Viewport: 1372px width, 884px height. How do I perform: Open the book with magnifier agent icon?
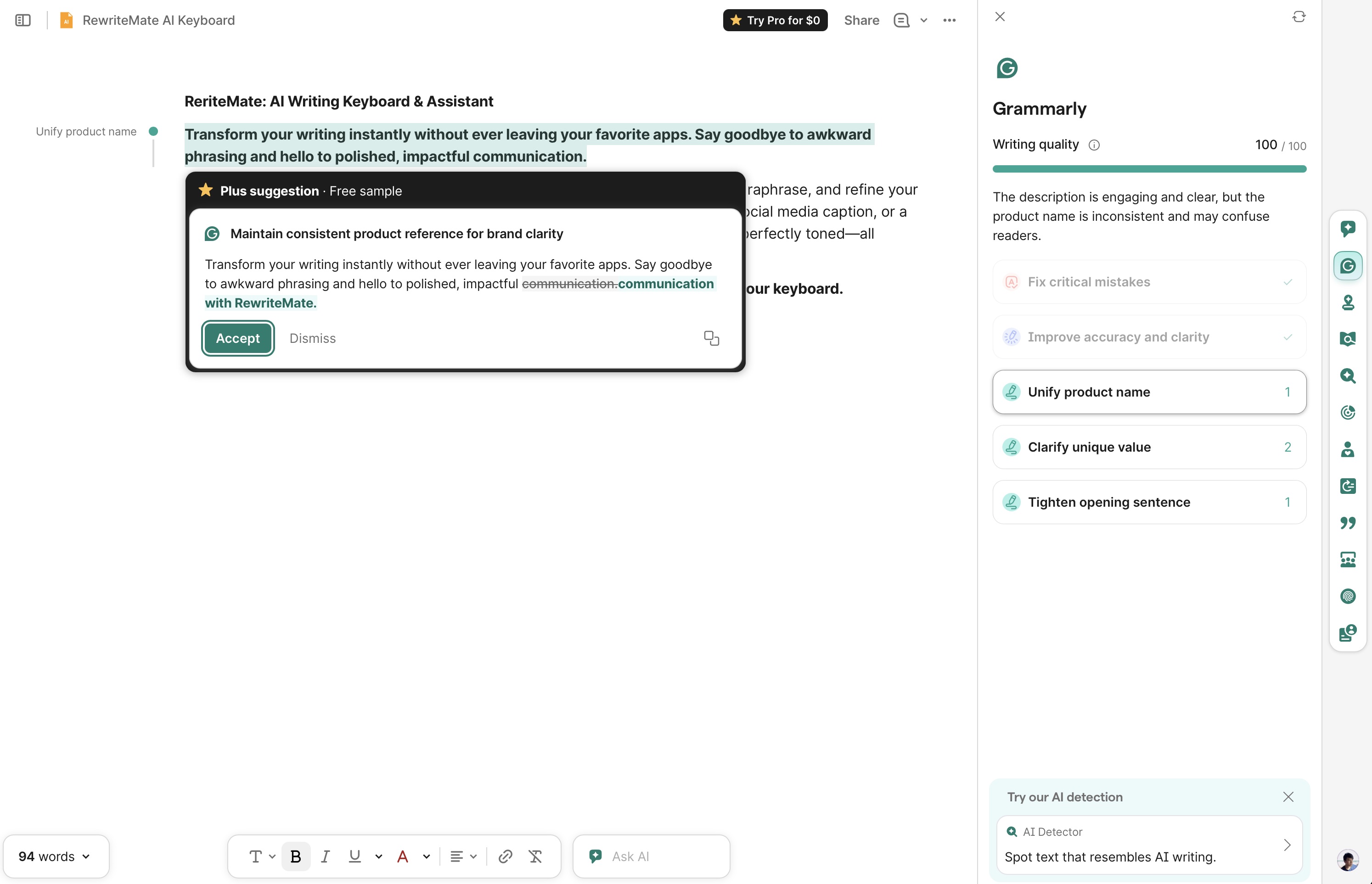click(x=1348, y=339)
